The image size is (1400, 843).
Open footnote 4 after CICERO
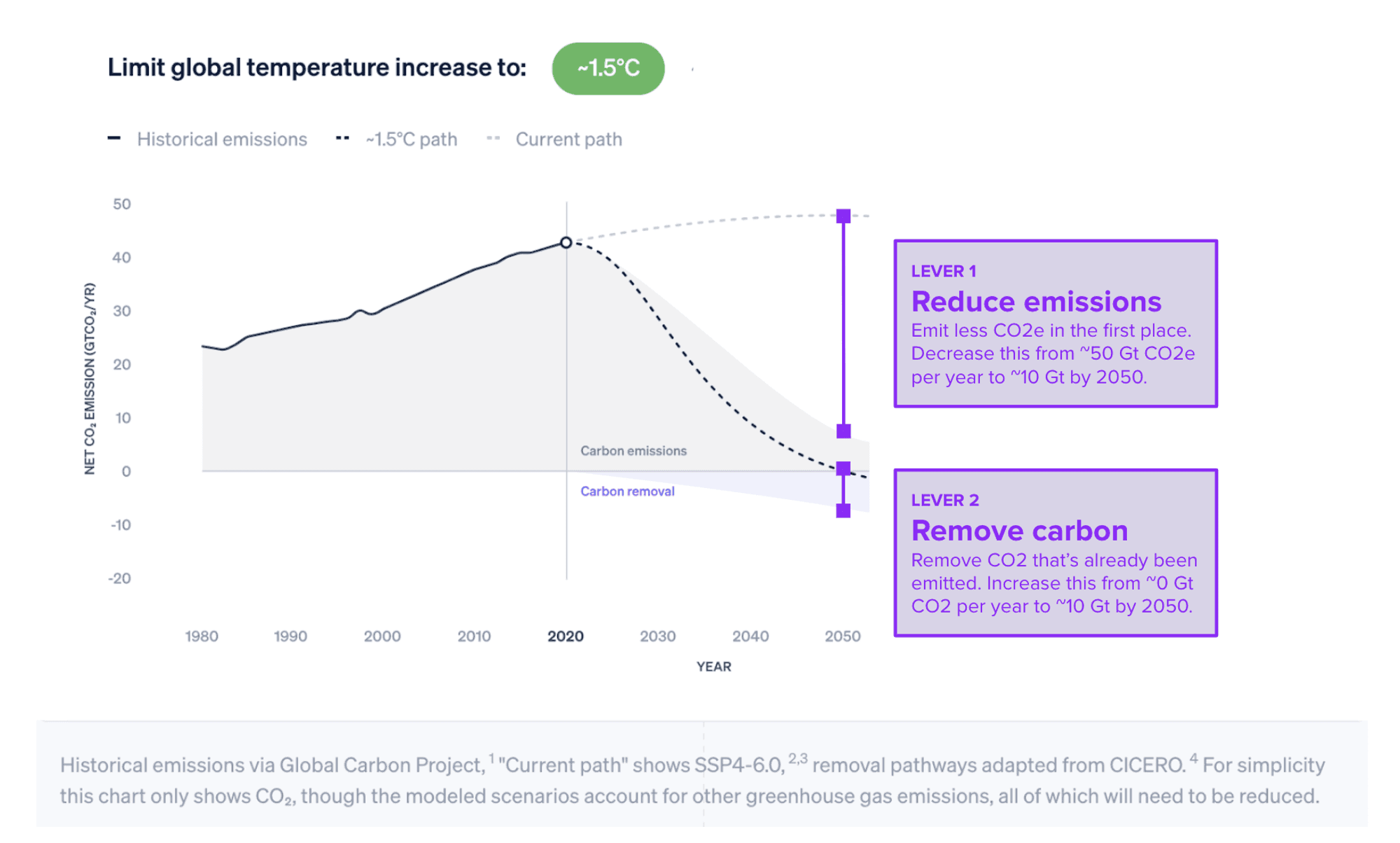click(1193, 758)
